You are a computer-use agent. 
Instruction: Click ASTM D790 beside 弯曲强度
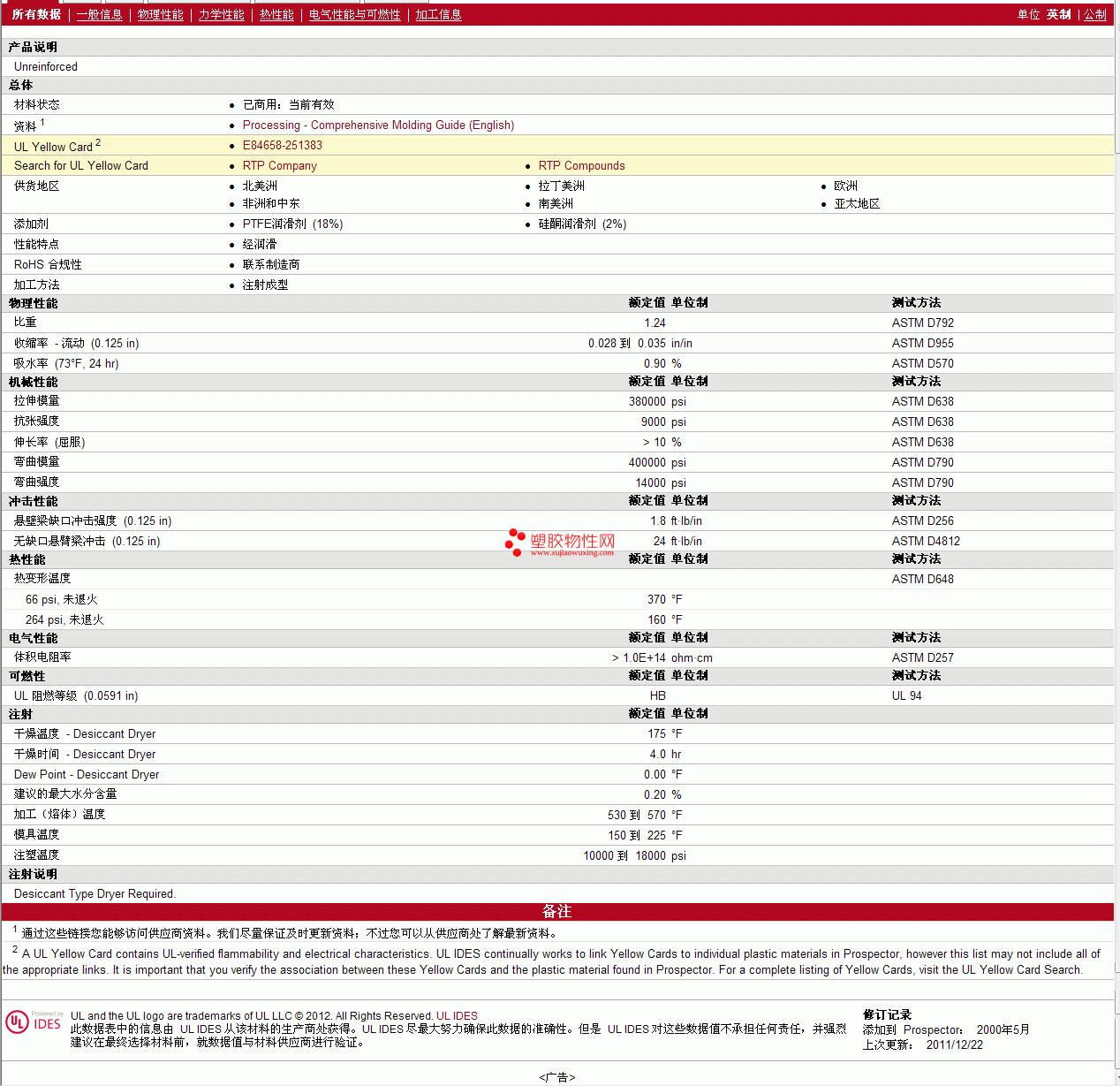923,483
